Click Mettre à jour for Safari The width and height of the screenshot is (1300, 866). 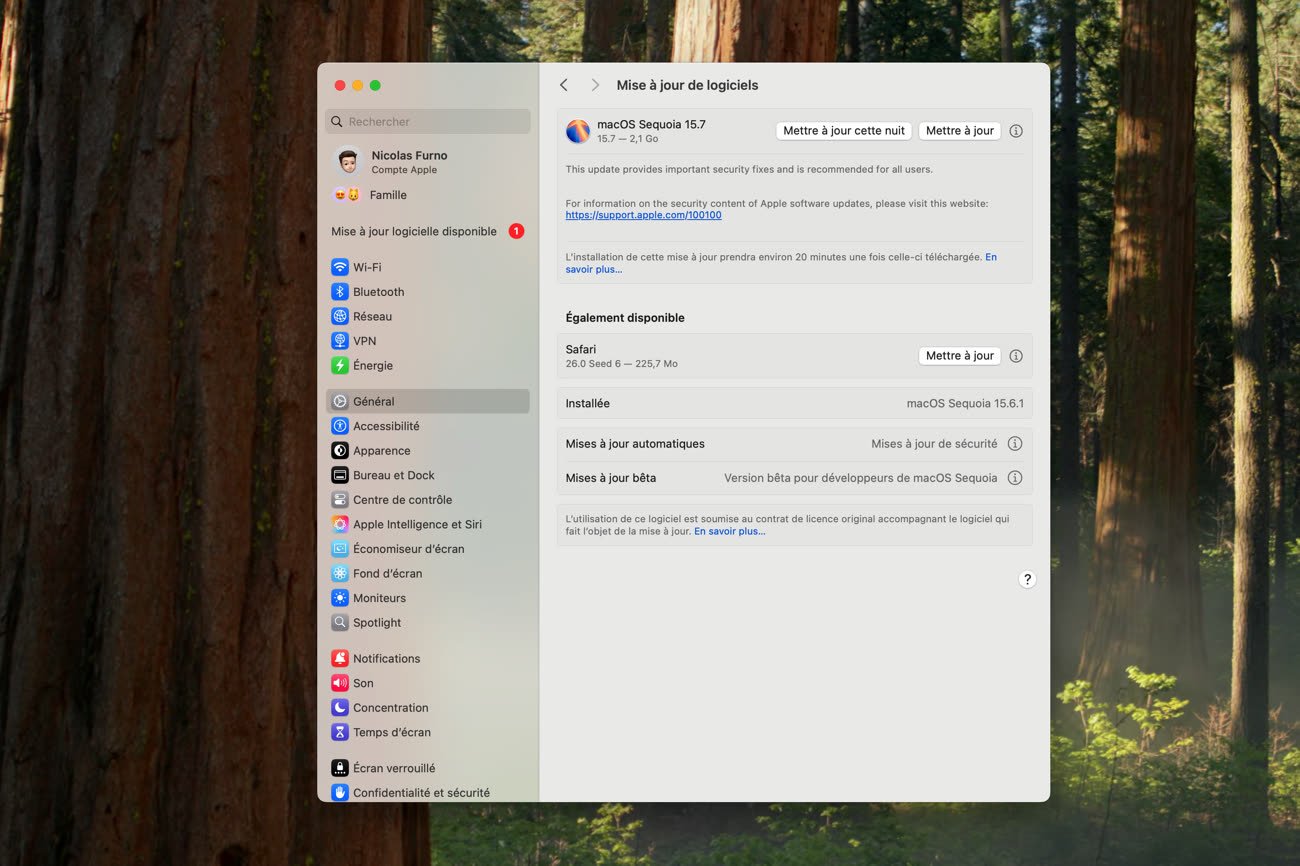click(x=960, y=356)
